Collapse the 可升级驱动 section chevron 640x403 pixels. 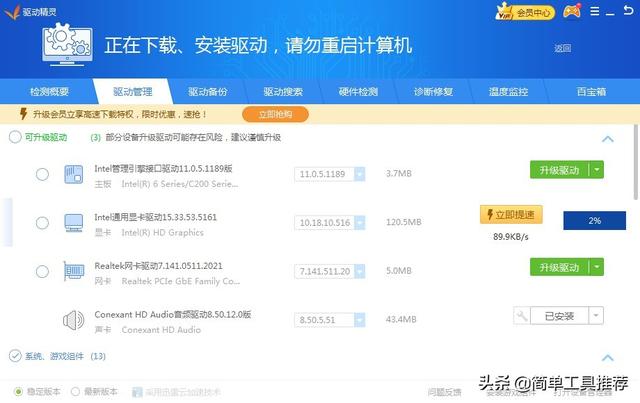[x=608, y=139]
